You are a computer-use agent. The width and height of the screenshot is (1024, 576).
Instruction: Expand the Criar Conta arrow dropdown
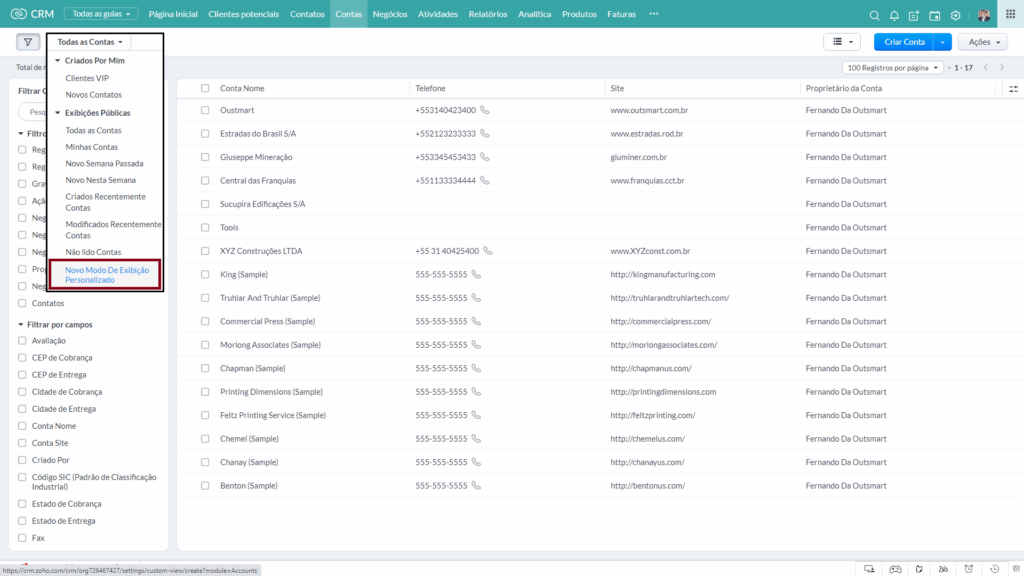point(942,42)
